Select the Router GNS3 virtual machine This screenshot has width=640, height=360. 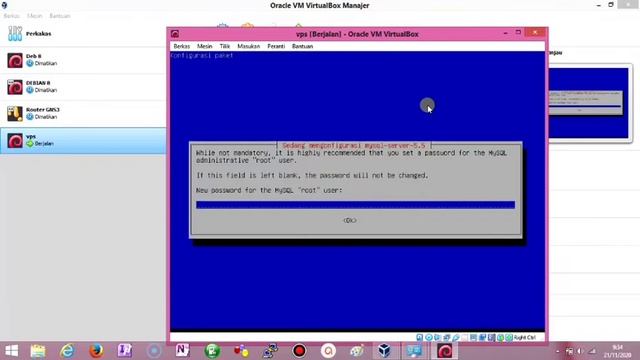click(83, 113)
